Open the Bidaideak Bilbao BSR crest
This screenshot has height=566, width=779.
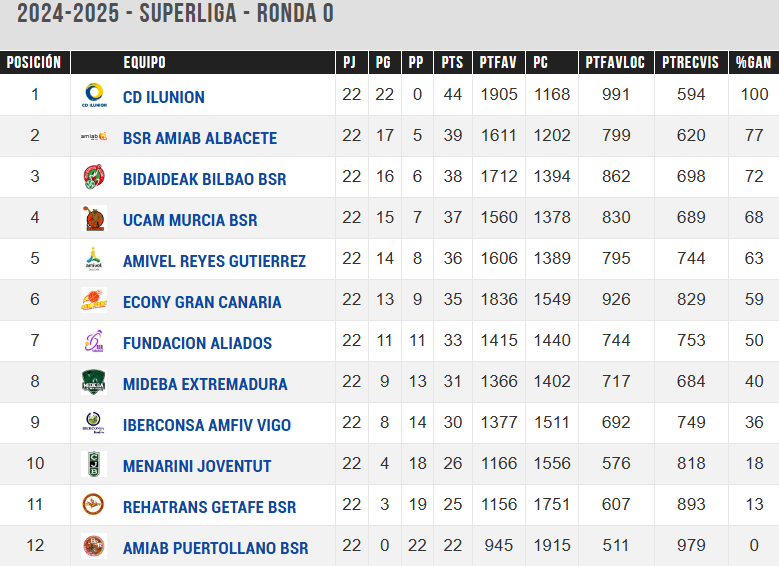(x=94, y=177)
